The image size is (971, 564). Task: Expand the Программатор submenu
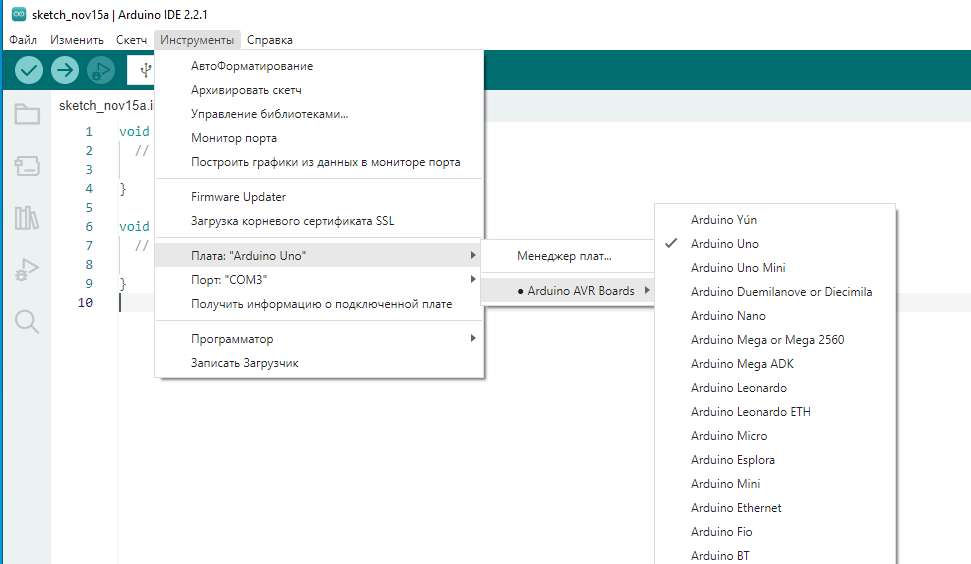point(319,339)
